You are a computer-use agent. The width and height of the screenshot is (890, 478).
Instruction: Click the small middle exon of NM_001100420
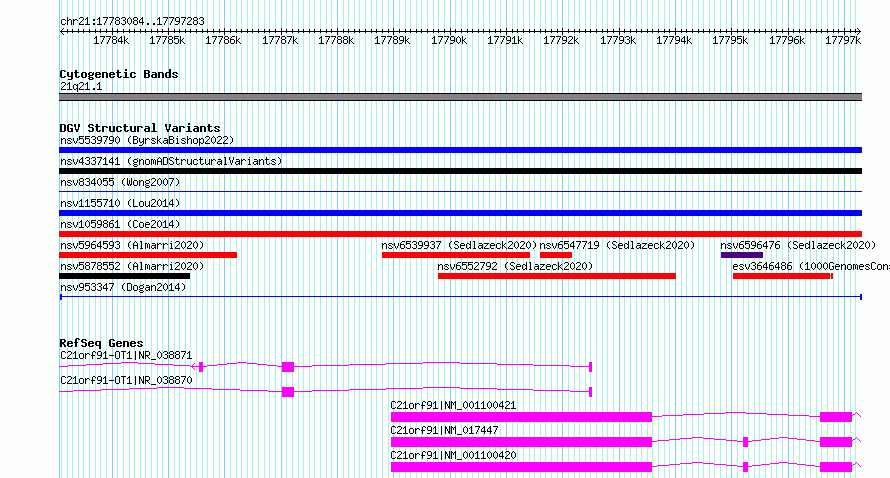[x=745, y=467]
